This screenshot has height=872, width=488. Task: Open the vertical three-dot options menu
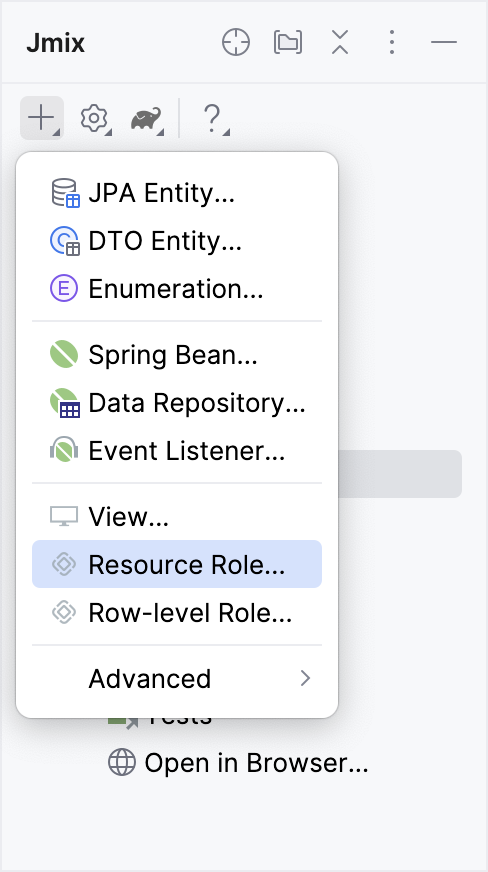click(392, 42)
